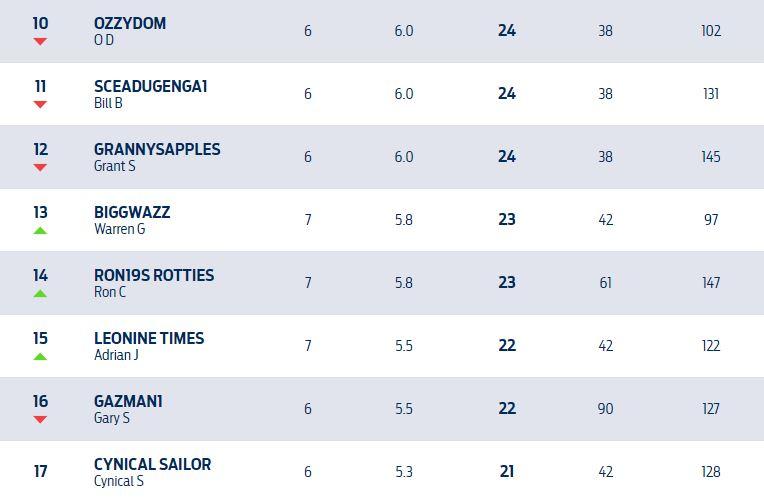Click the green up arrow for BIGGWAZZ

coord(40,230)
